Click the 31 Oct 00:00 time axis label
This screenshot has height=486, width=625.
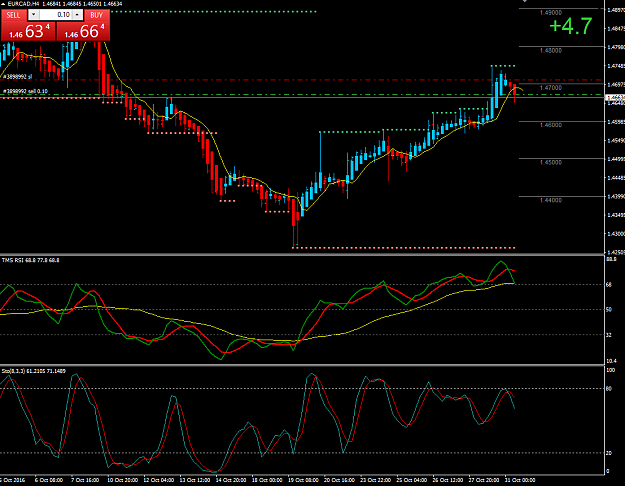coord(520,480)
